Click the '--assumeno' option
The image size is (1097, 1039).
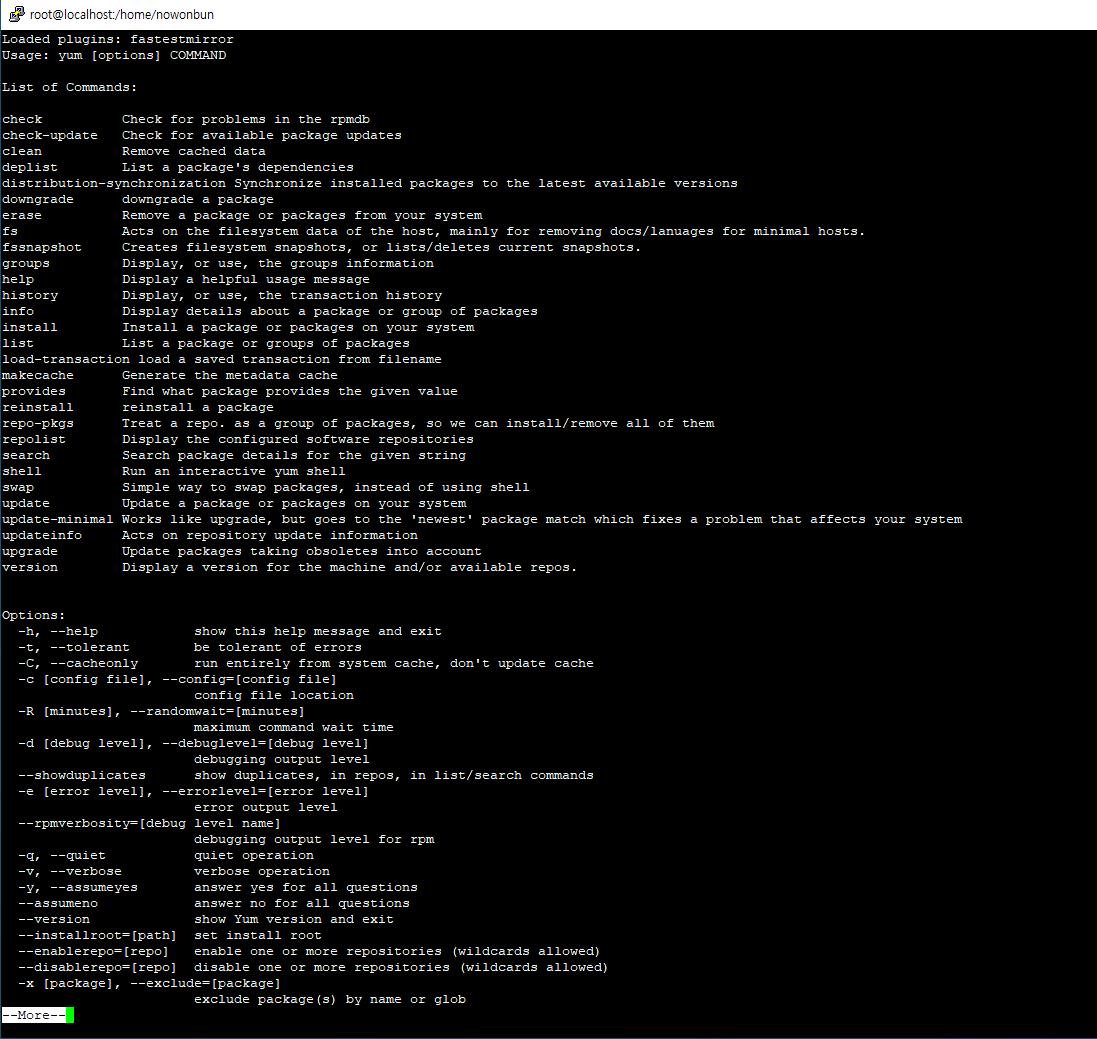(58, 904)
